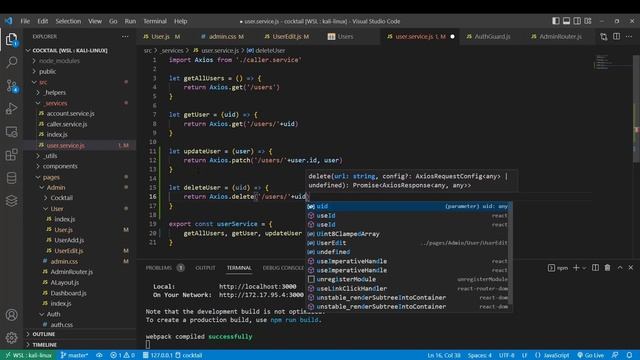Expand the components folder
This screenshot has height=360, width=640.
[80, 166]
